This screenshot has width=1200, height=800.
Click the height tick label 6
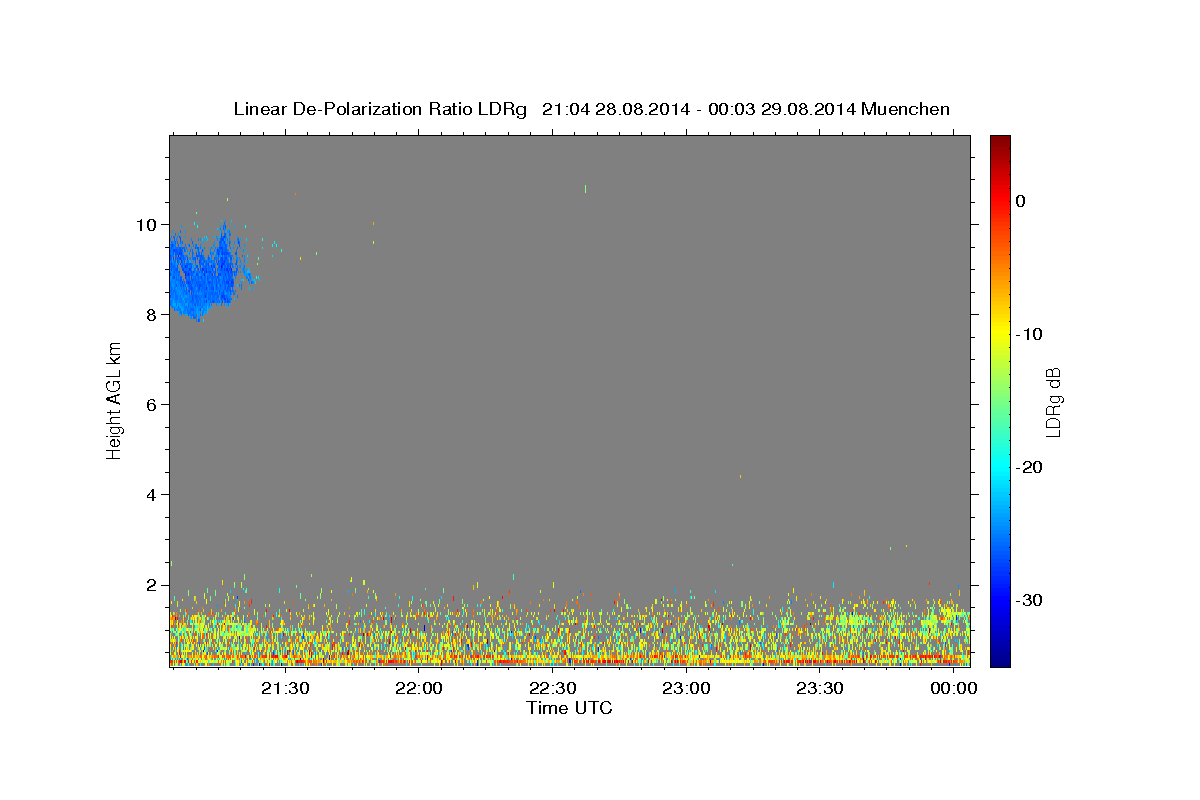point(150,404)
